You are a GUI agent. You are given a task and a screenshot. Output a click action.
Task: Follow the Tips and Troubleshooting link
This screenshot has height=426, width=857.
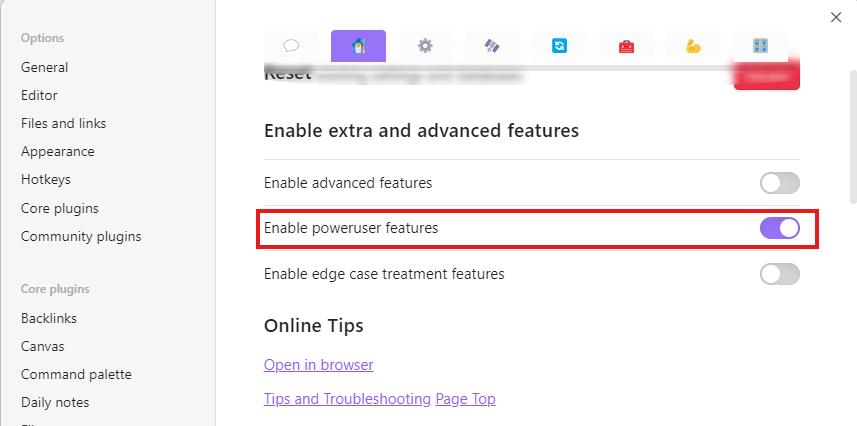347,399
